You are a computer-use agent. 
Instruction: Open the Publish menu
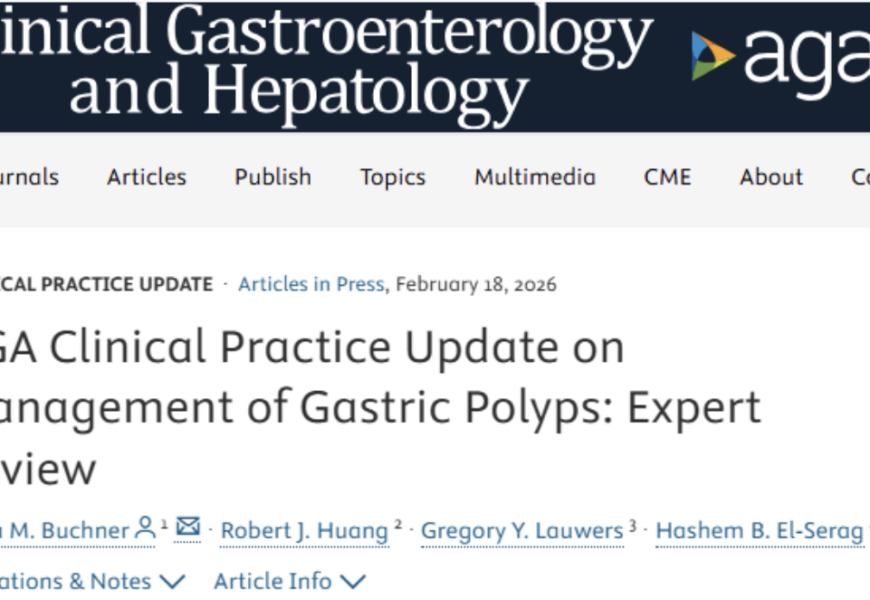pos(273,177)
